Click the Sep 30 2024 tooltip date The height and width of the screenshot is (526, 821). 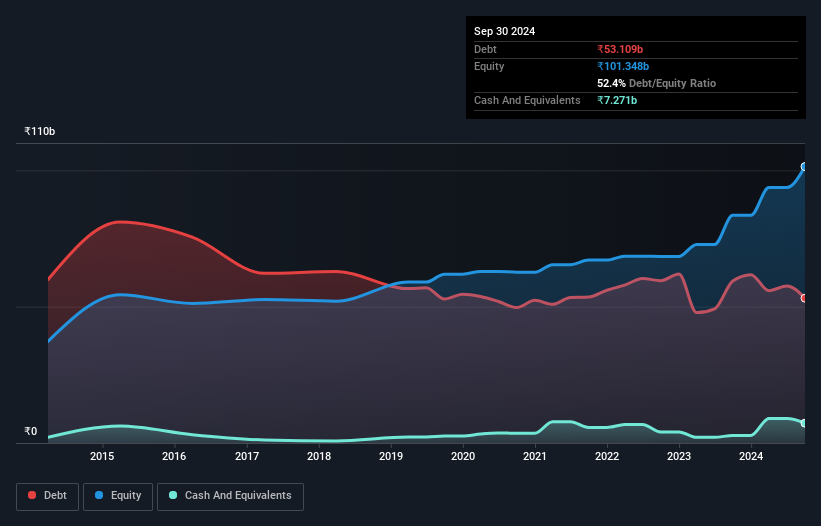point(504,31)
